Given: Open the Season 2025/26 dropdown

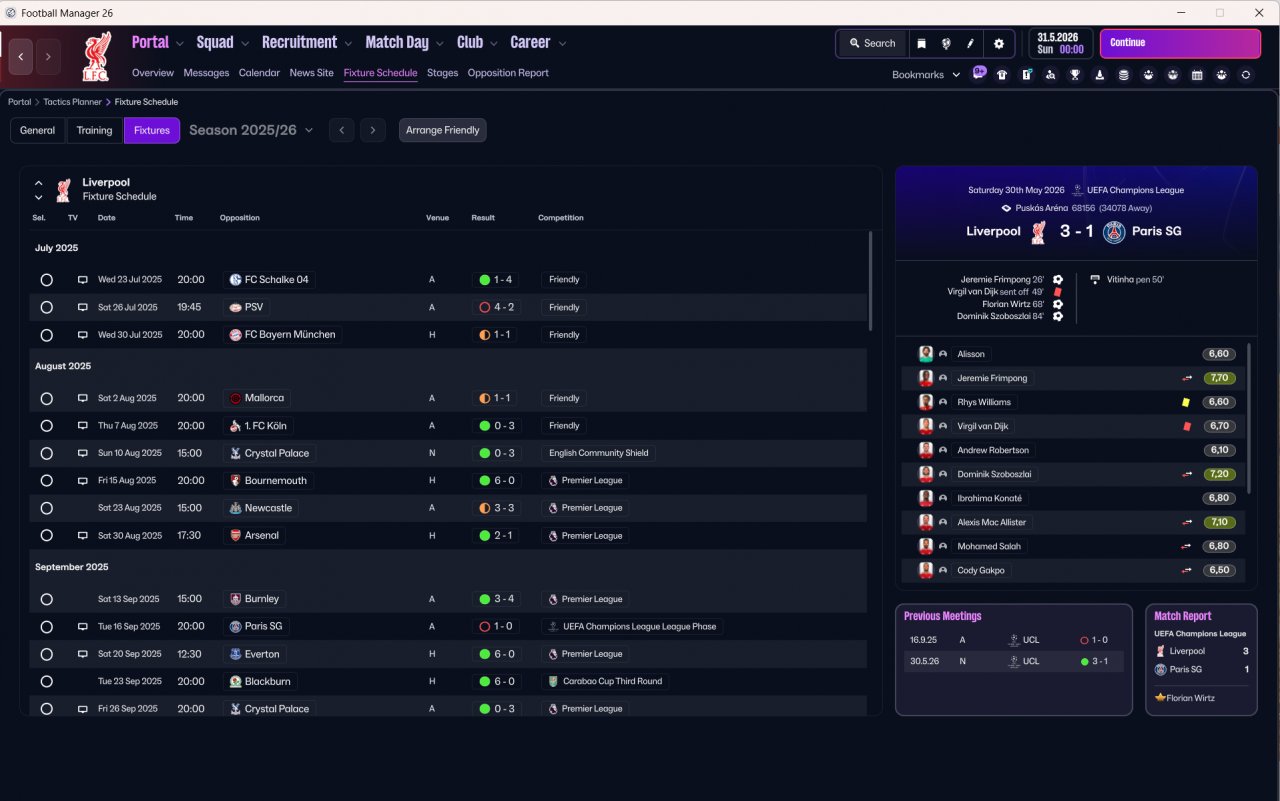Looking at the screenshot, I should [x=251, y=130].
